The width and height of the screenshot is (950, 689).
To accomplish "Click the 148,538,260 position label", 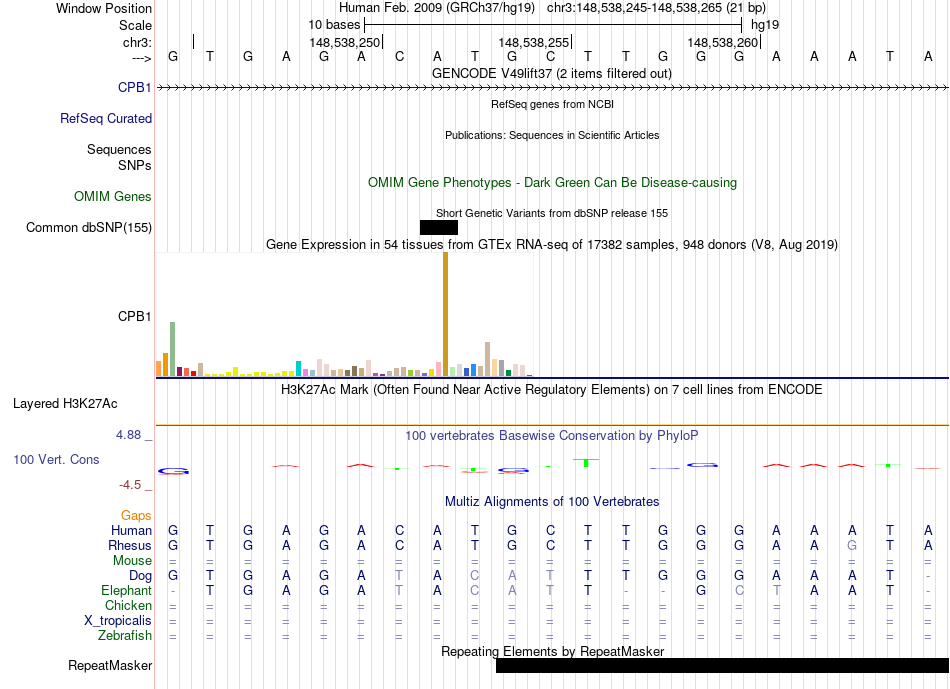I will pos(723,42).
